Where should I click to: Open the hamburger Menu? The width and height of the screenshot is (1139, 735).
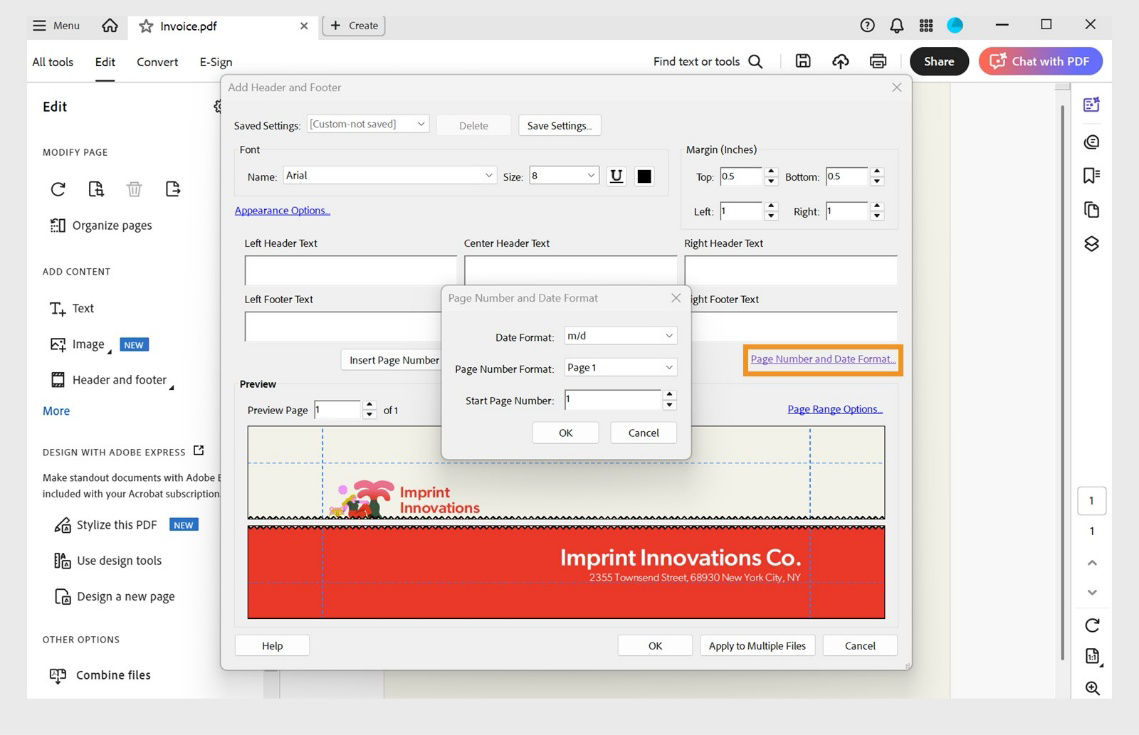click(48, 25)
